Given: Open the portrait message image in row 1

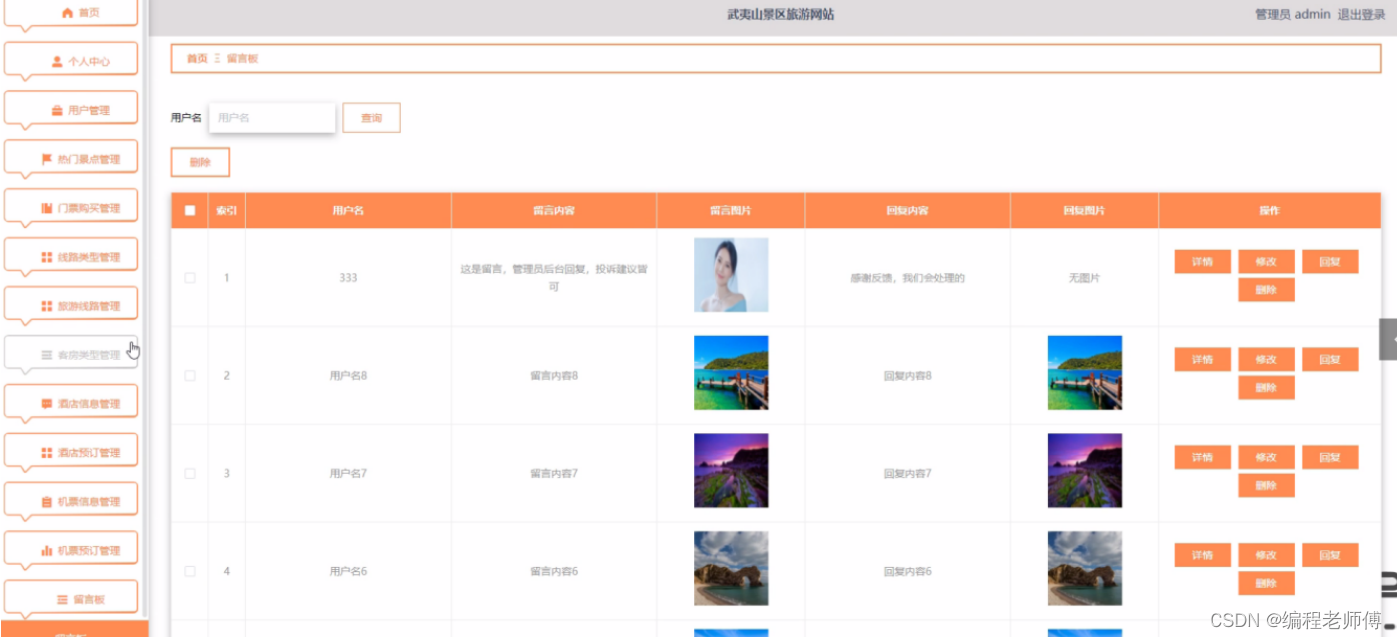Looking at the screenshot, I should (x=731, y=275).
